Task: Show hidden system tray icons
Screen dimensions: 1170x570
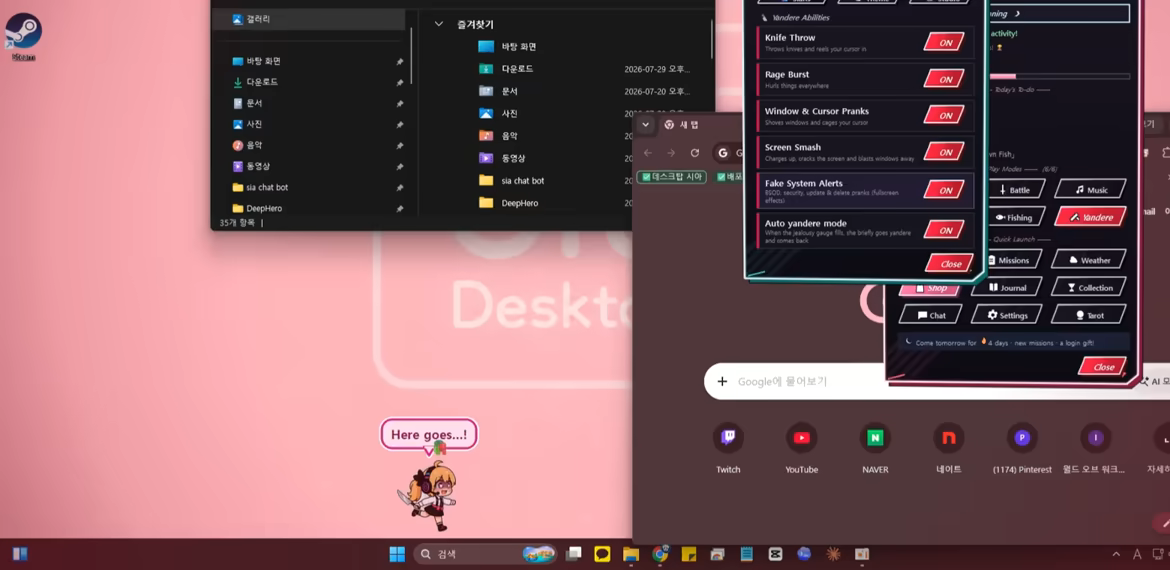Action: point(1116,554)
